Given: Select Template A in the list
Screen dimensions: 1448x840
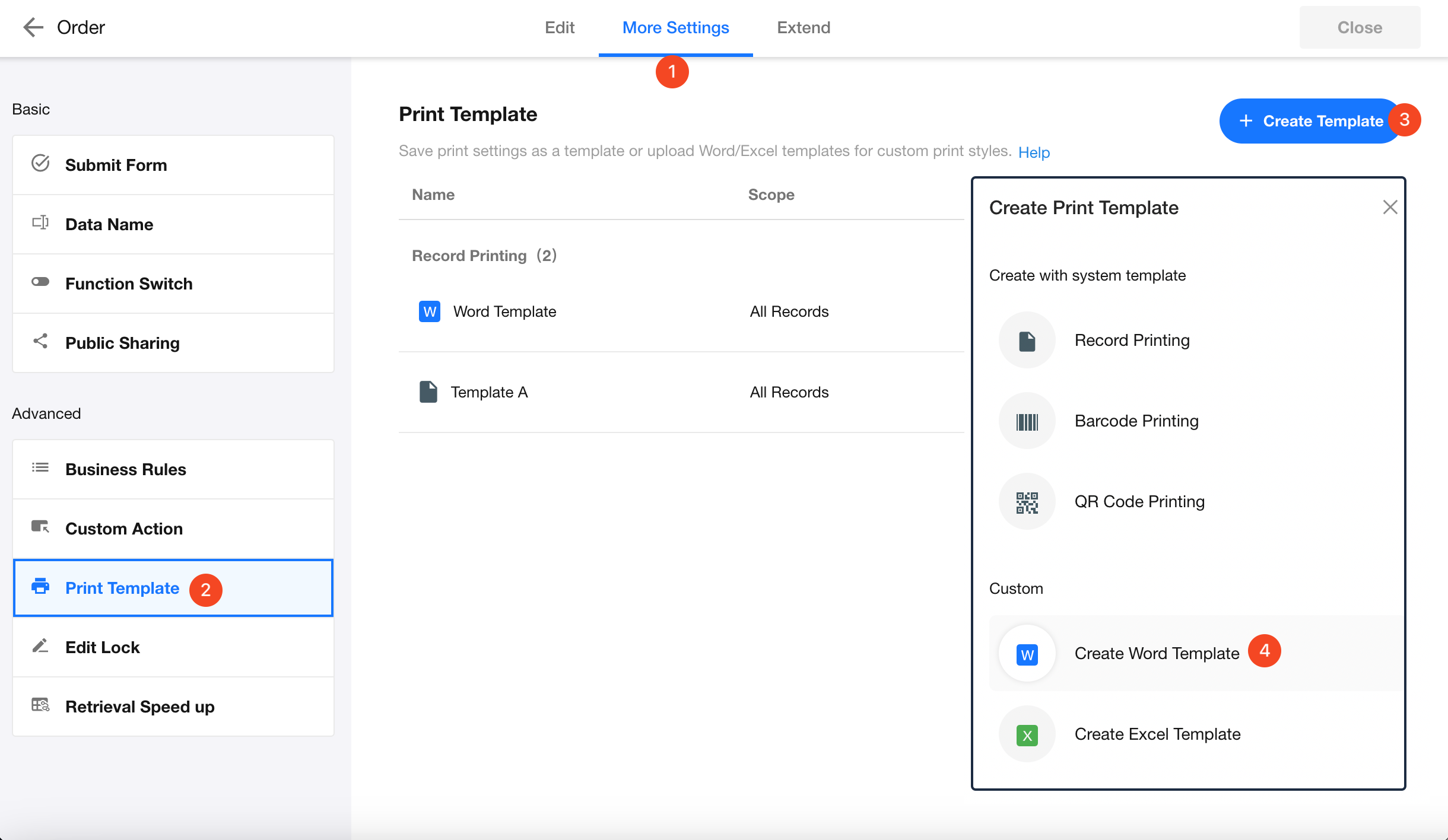Looking at the screenshot, I should click(x=489, y=392).
